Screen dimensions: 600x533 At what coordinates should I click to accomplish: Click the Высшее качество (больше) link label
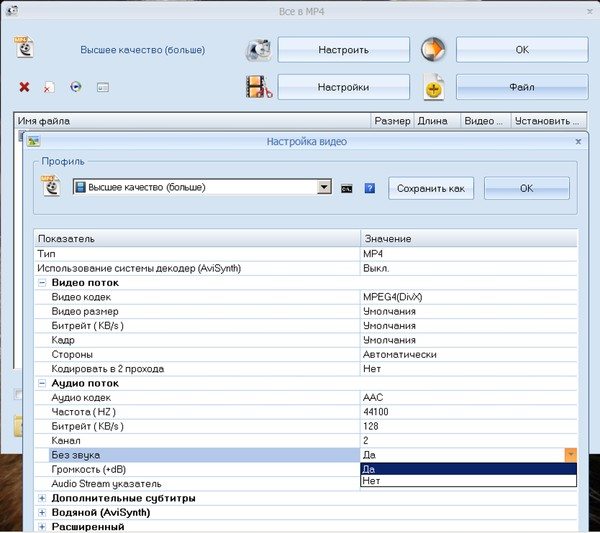(x=142, y=50)
